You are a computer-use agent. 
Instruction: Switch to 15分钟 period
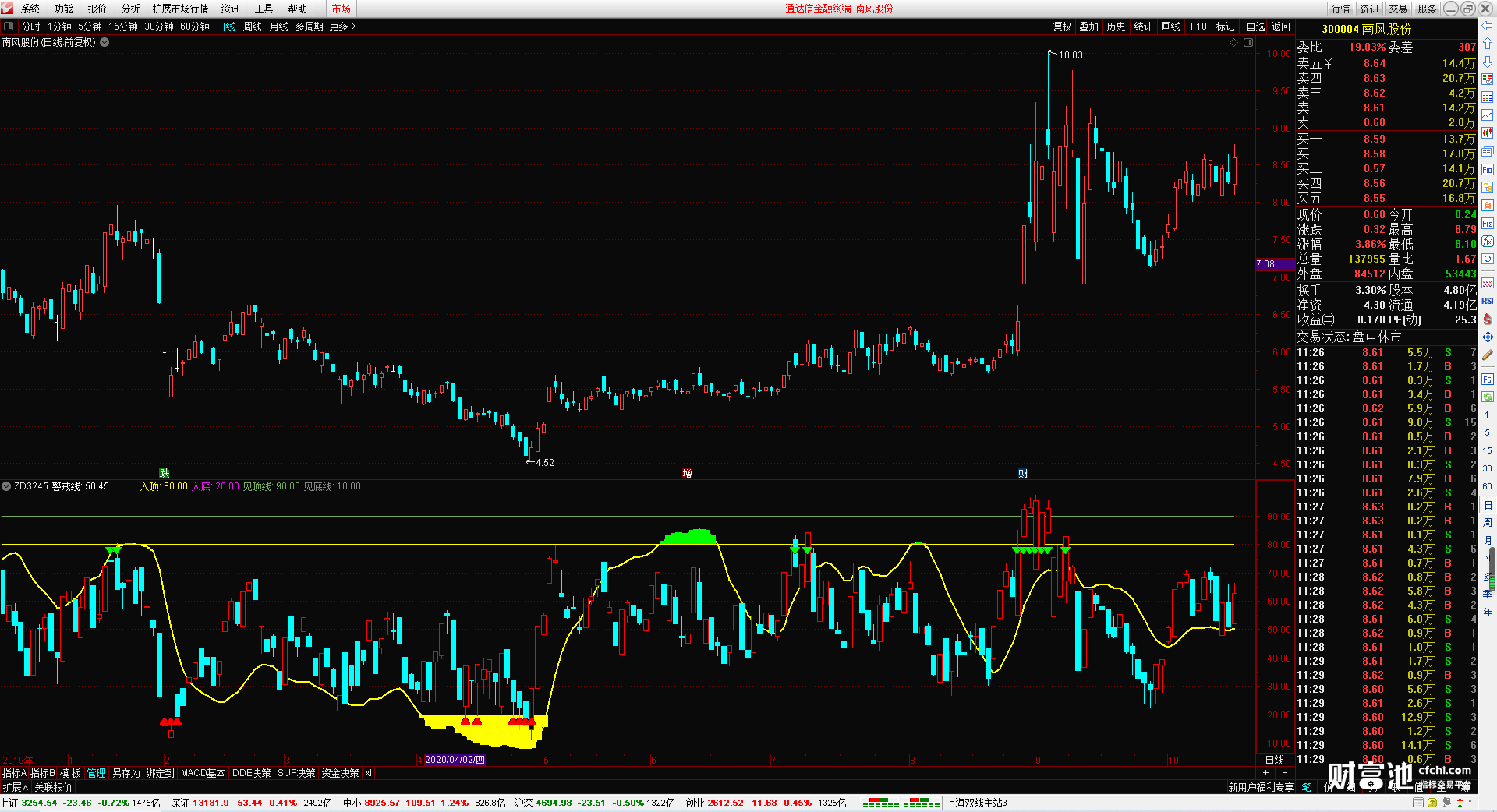pos(123,26)
